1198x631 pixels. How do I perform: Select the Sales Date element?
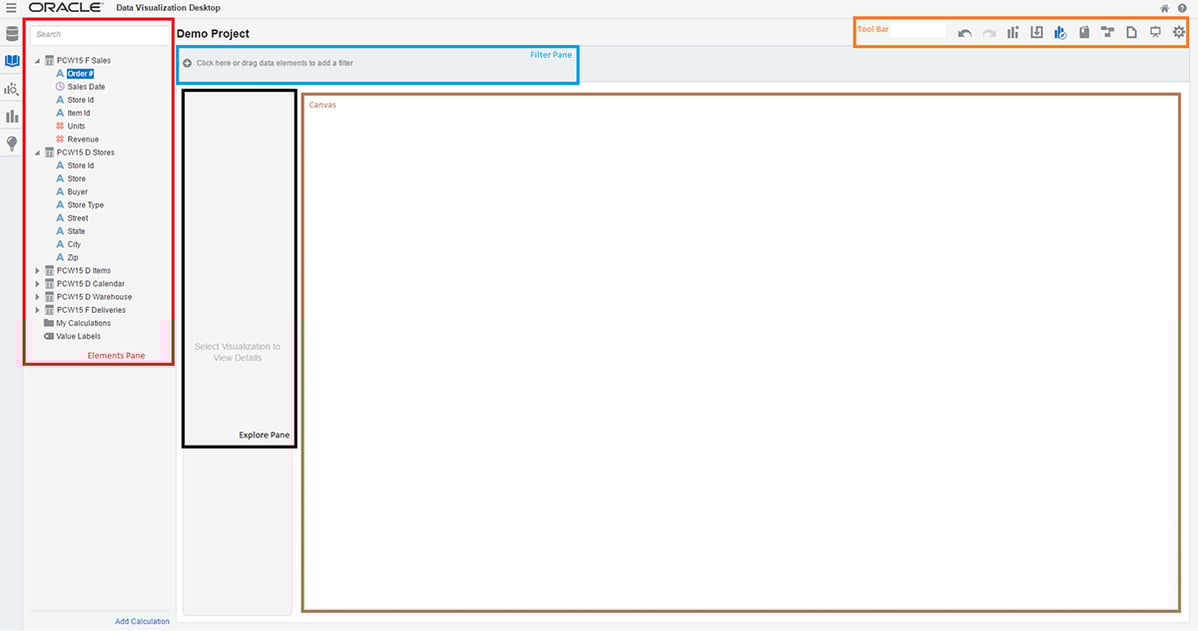[86, 87]
